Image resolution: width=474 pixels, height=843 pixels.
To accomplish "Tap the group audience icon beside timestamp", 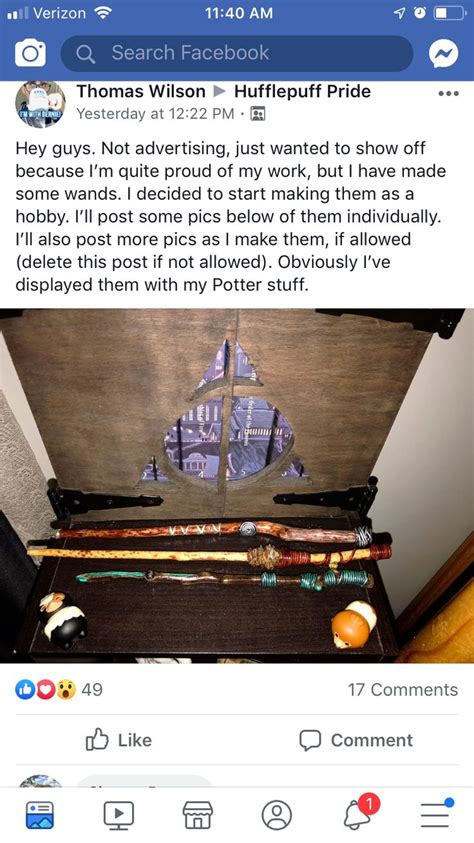I will click(x=258, y=114).
